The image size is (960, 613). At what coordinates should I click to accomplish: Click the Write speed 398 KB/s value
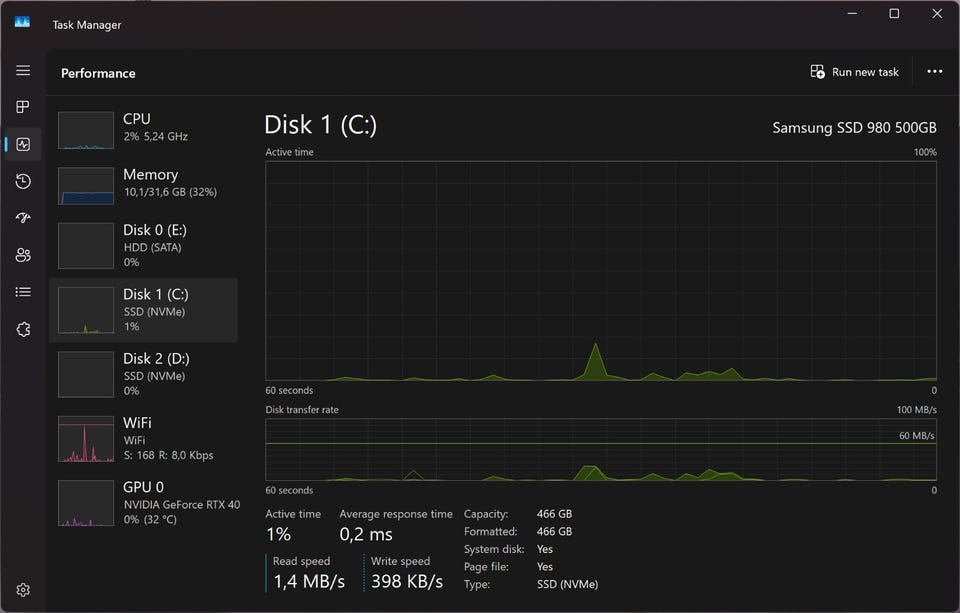click(407, 581)
